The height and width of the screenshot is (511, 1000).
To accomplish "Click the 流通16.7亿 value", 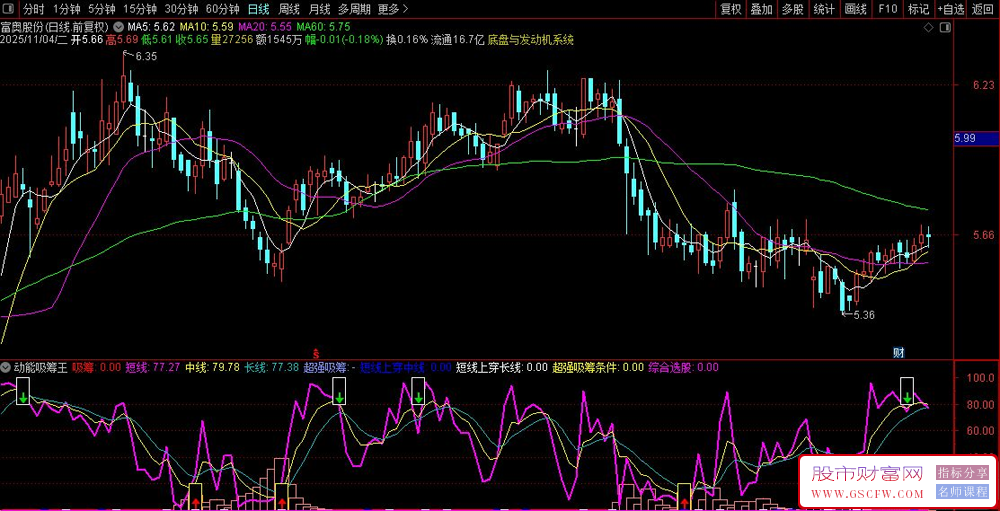I will tap(458, 40).
